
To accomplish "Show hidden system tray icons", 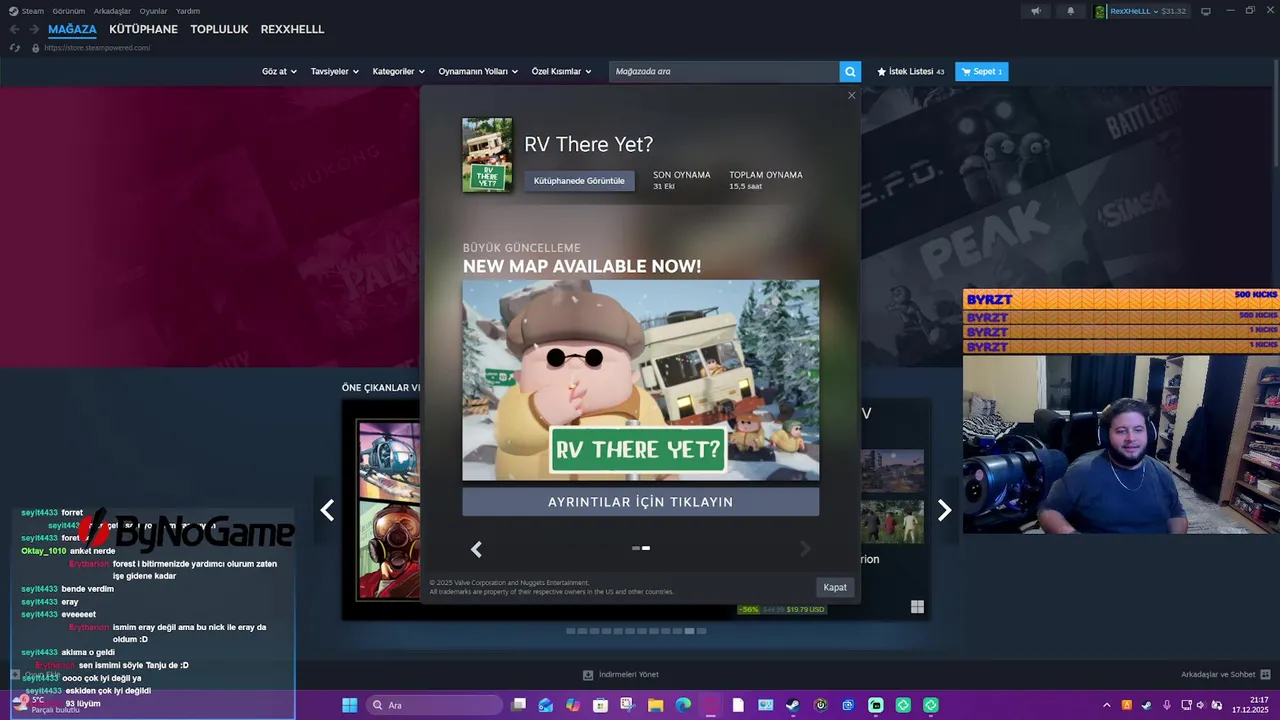I will point(1106,705).
